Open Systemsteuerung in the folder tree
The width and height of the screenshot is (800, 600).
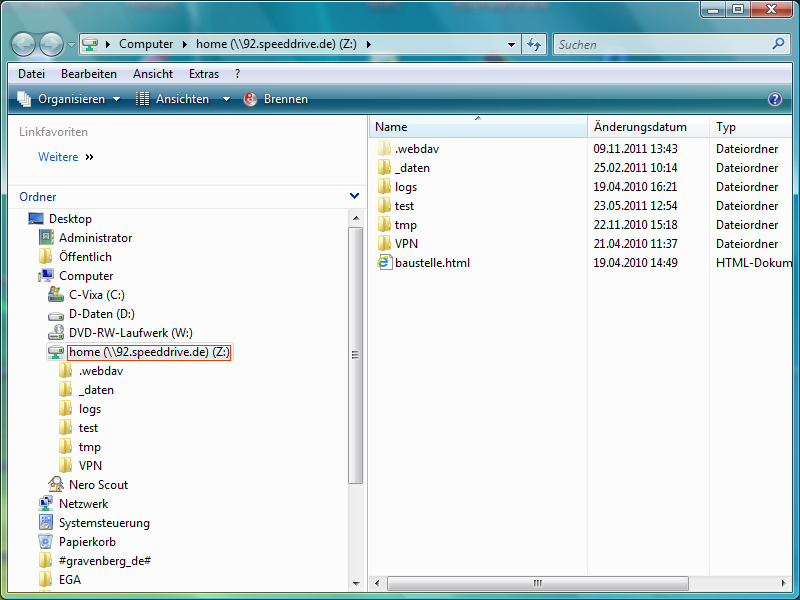pyautogui.click(x=104, y=523)
